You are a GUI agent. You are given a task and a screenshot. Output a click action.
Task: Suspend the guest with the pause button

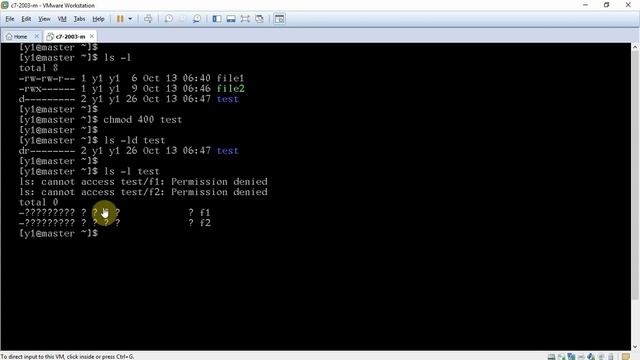(x=120, y=19)
